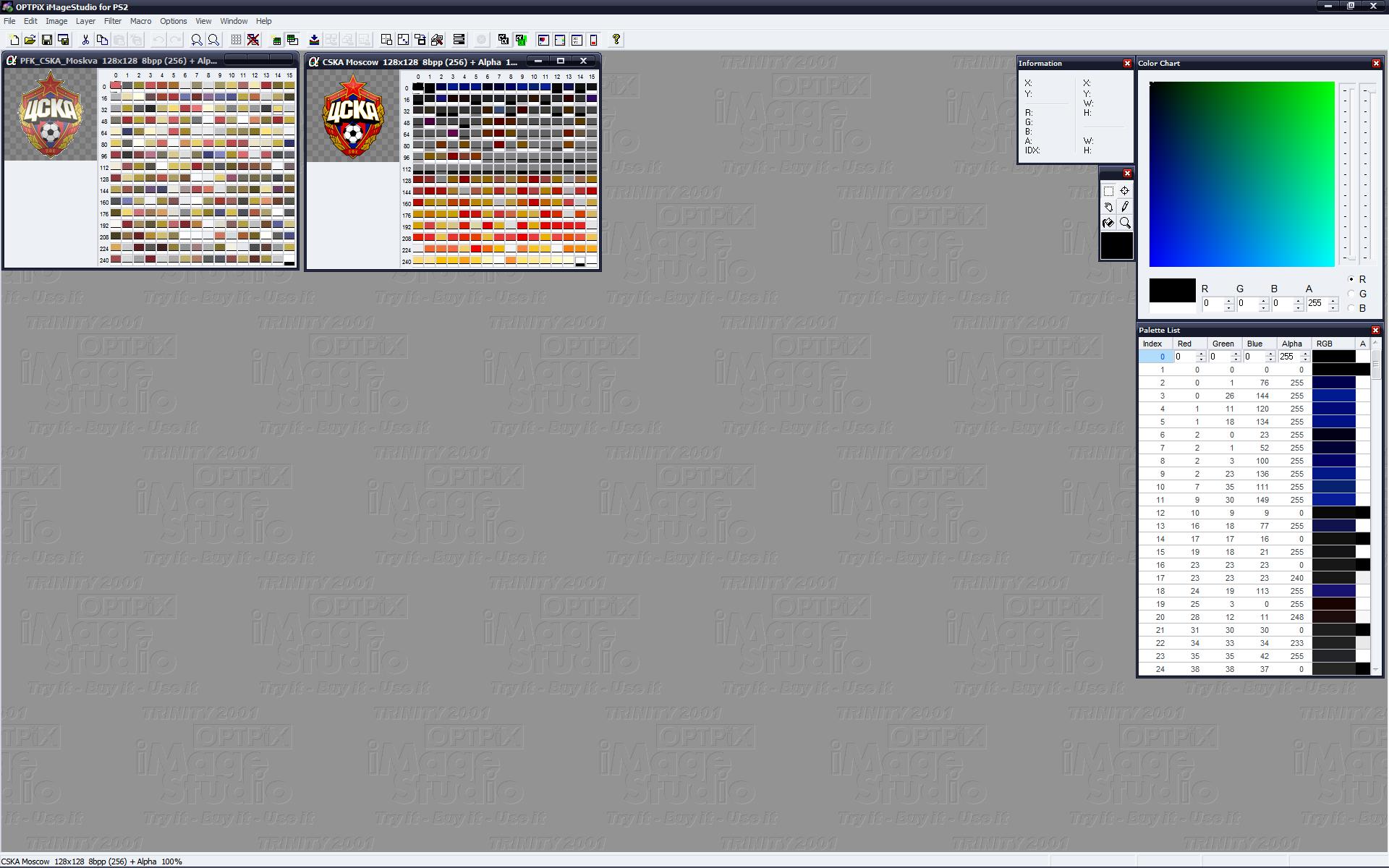Decrease the B value stepper in Color Chart

tap(1298, 307)
